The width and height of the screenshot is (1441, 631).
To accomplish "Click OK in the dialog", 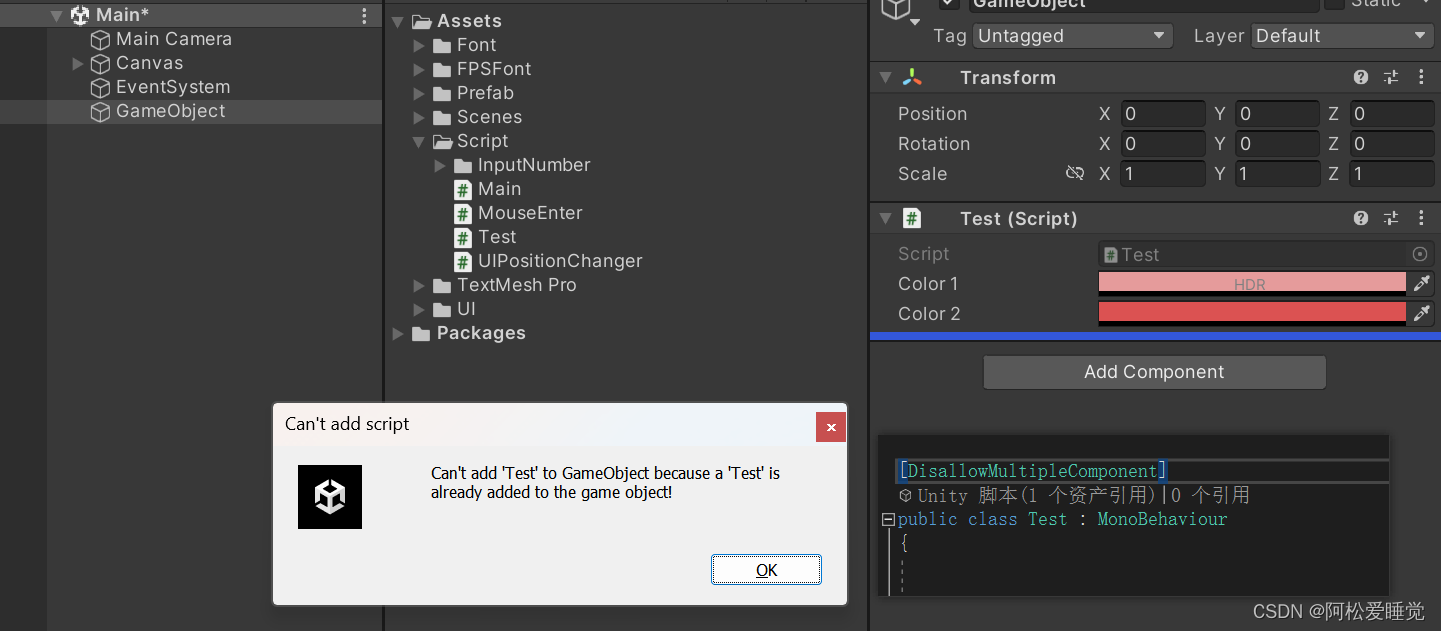I will 766,570.
